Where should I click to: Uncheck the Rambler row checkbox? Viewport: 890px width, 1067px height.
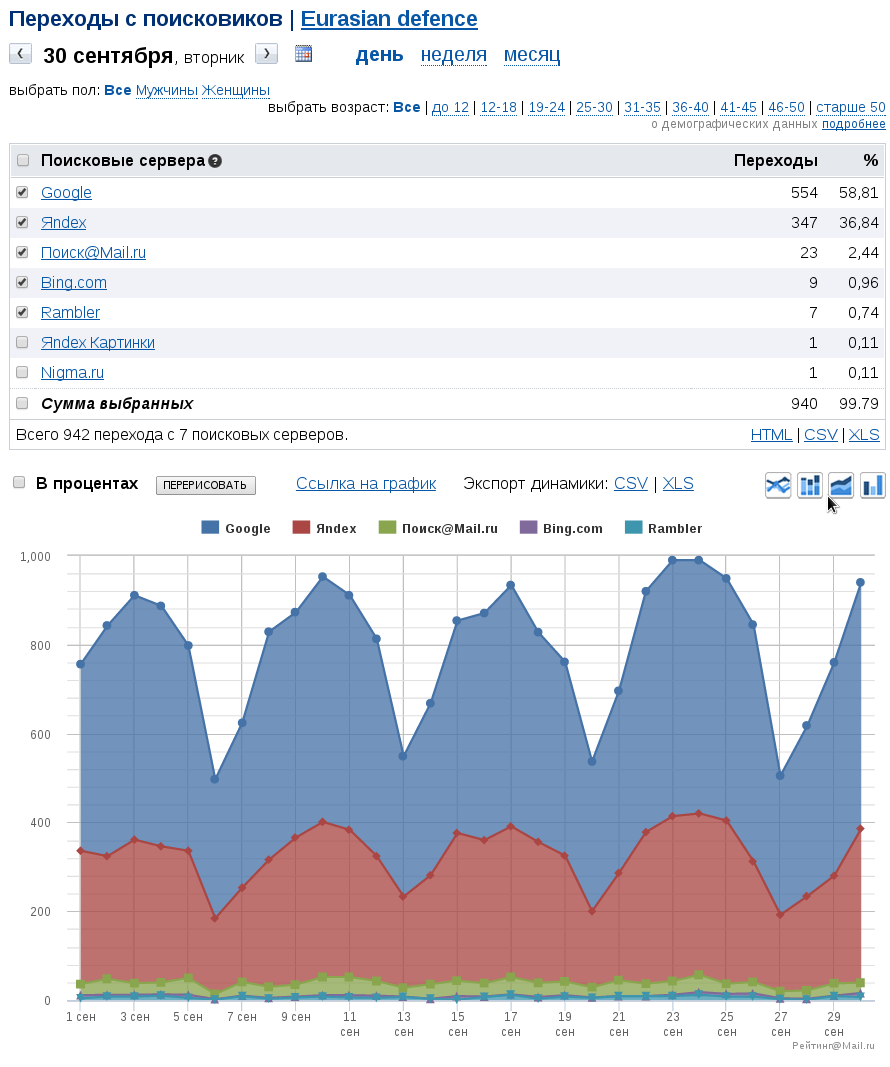(22, 312)
